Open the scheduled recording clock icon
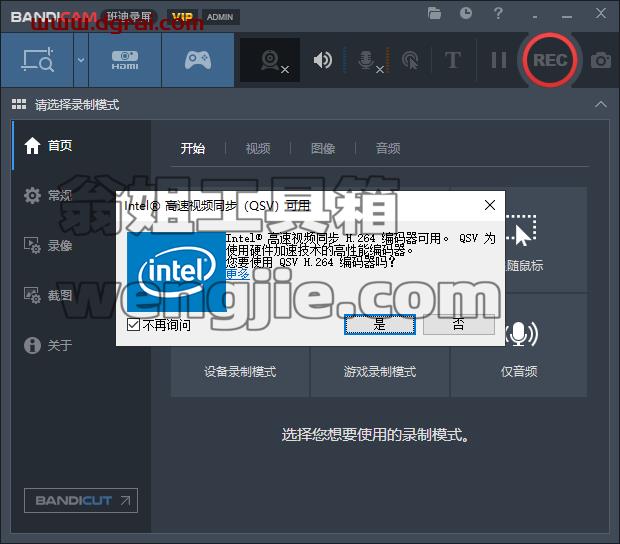The width and height of the screenshot is (620, 544). coord(466,13)
